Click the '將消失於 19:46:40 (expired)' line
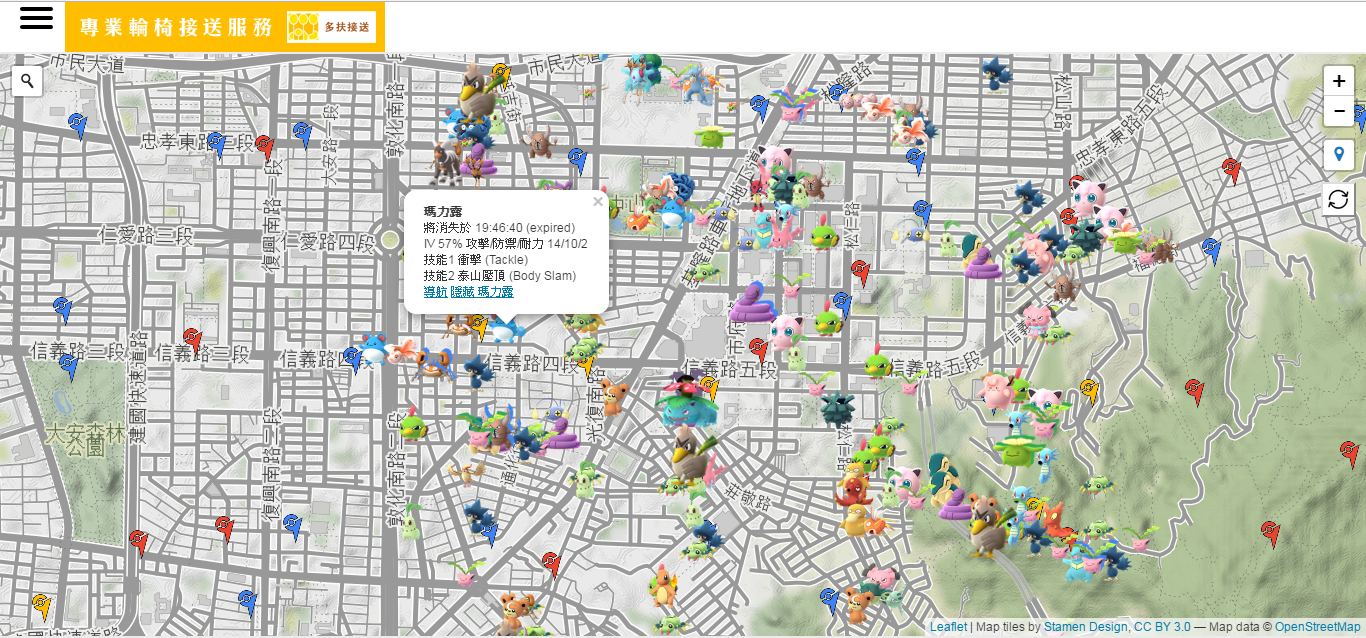This screenshot has width=1366, height=638. click(499, 228)
